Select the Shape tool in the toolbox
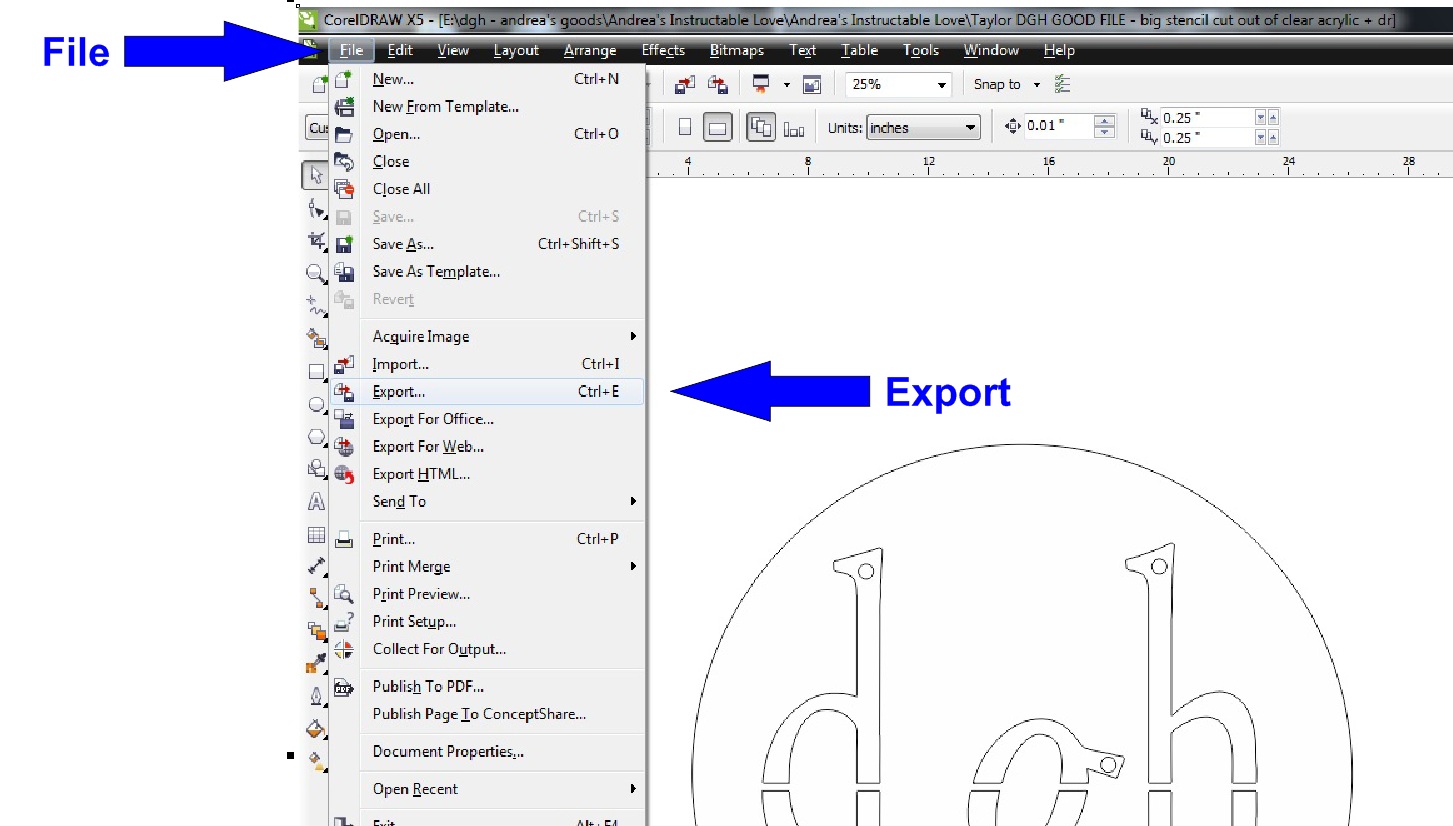1453x826 pixels. click(x=316, y=208)
